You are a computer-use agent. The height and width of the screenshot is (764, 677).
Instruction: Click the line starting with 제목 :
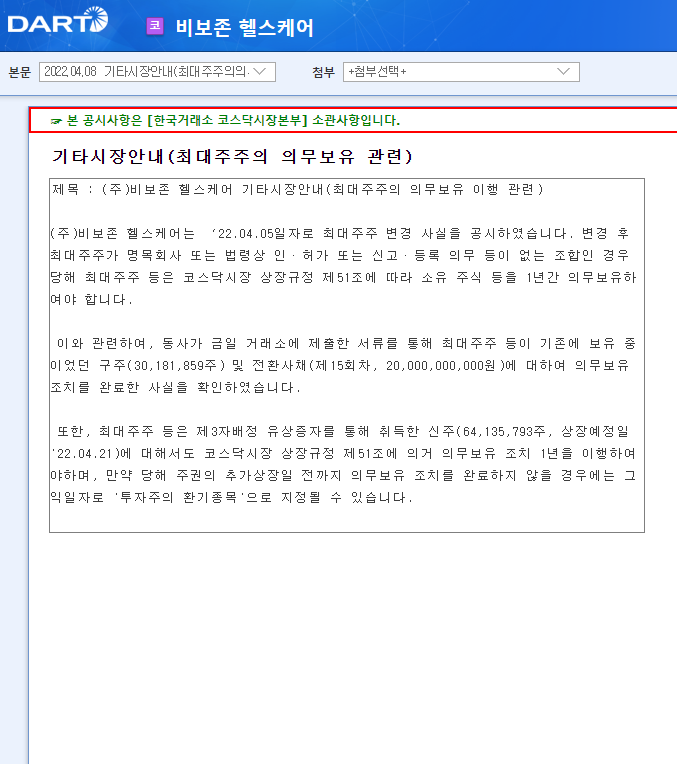click(x=298, y=189)
